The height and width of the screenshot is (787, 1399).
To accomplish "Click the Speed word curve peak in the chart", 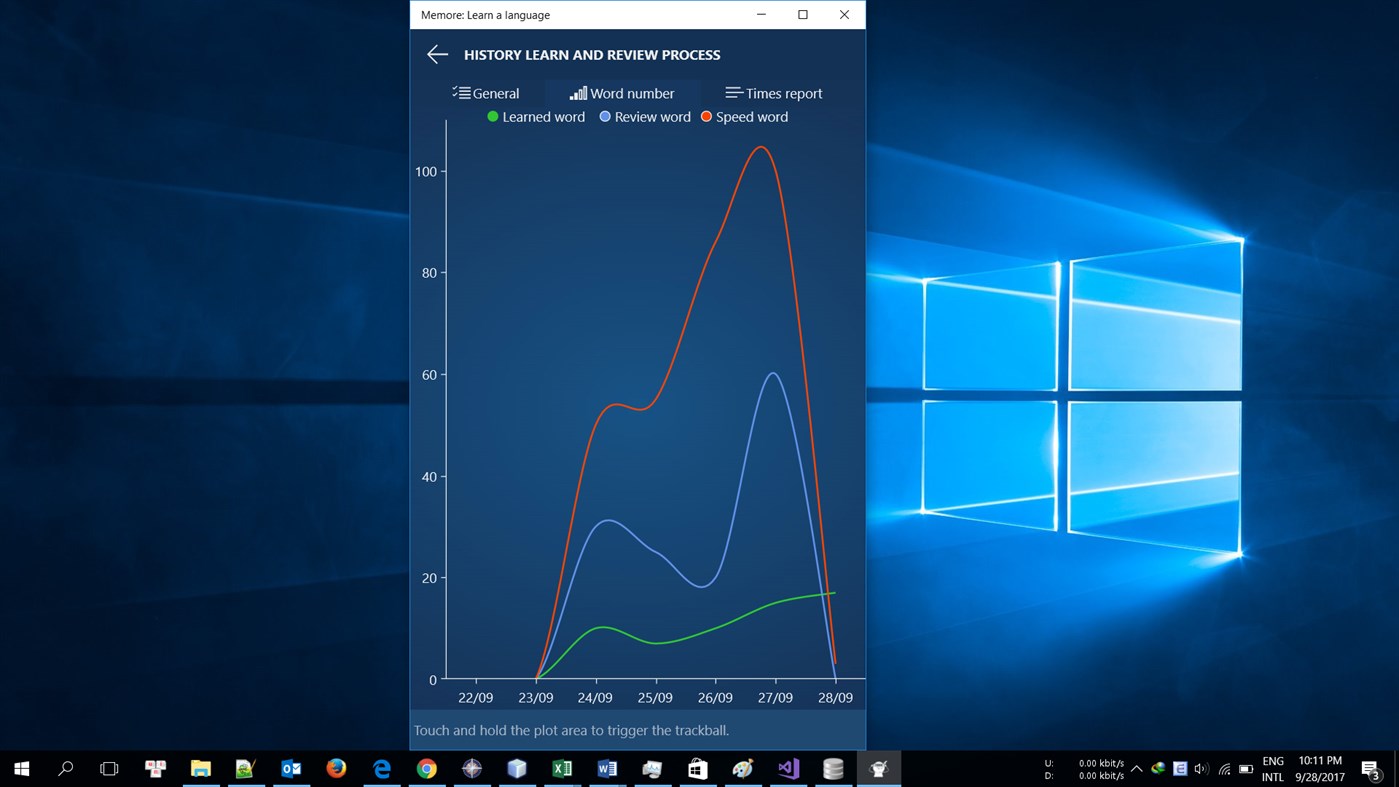I will point(761,148).
